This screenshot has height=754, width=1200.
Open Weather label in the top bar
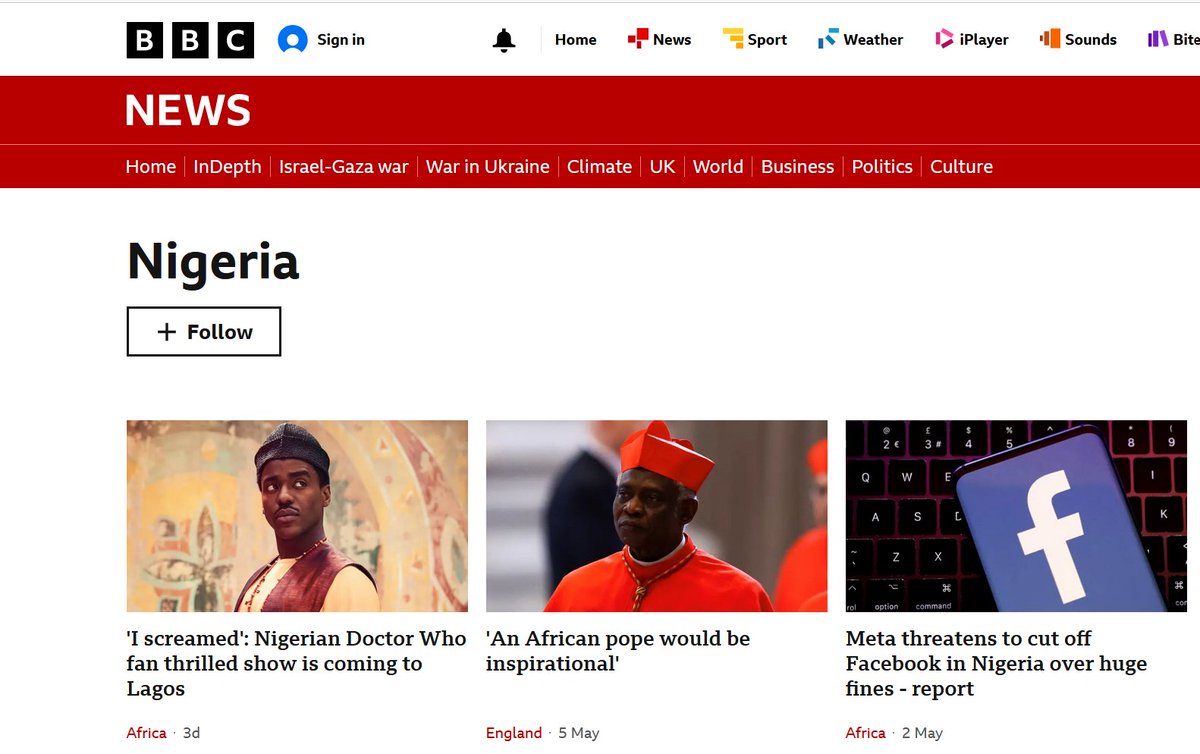tap(873, 40)
